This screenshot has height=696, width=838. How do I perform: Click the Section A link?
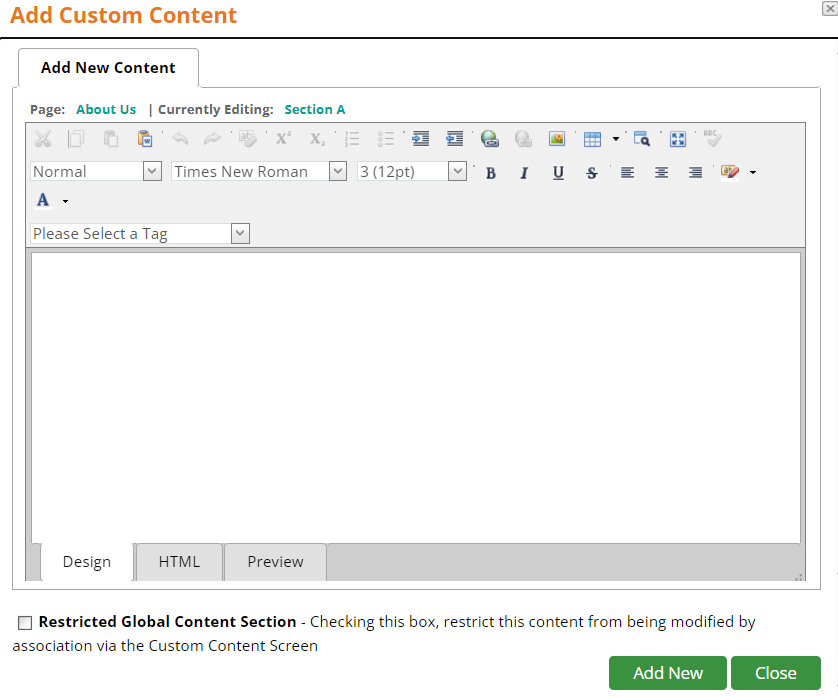pyautogui.click(x=315, y=110)
